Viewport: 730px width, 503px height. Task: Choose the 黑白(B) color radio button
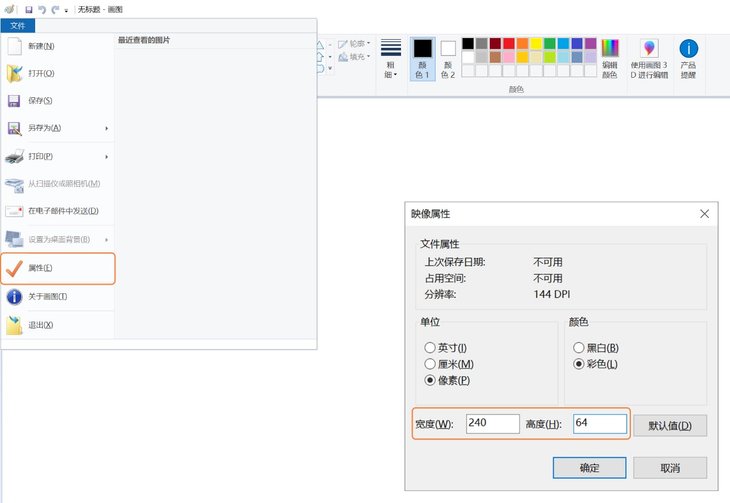tap(579, 347)
